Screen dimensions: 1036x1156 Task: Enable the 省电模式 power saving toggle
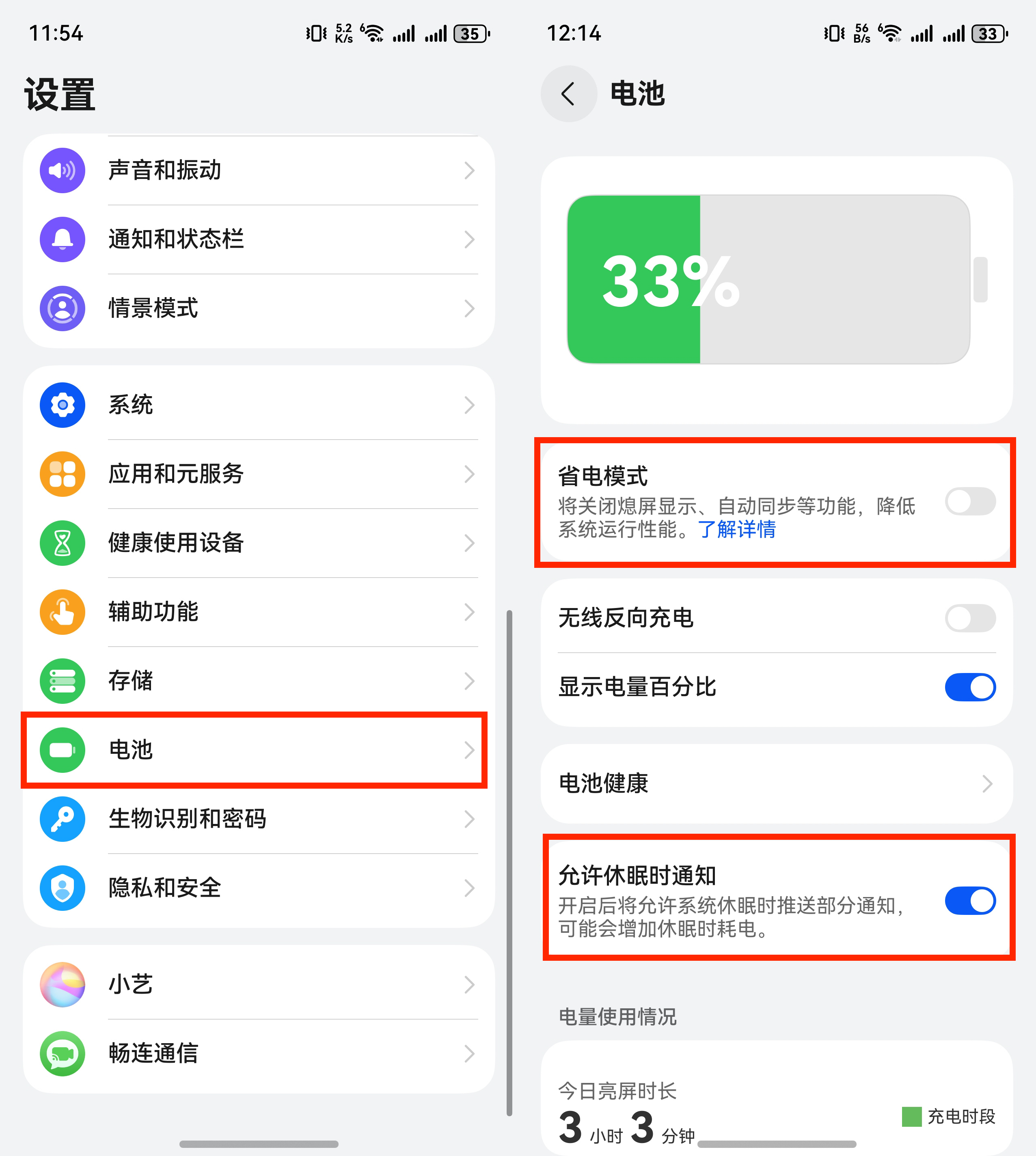(970, 501)
